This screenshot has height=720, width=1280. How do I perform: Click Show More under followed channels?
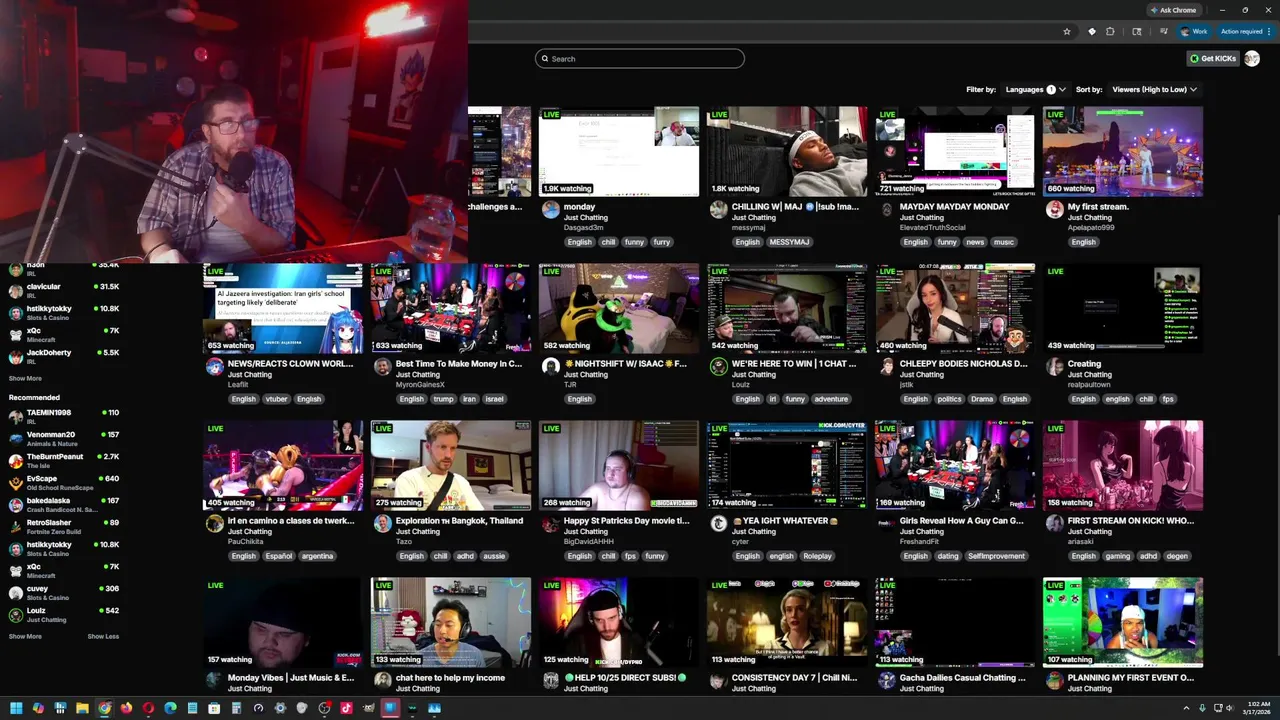pyautogui.click(x=25, y=378)
